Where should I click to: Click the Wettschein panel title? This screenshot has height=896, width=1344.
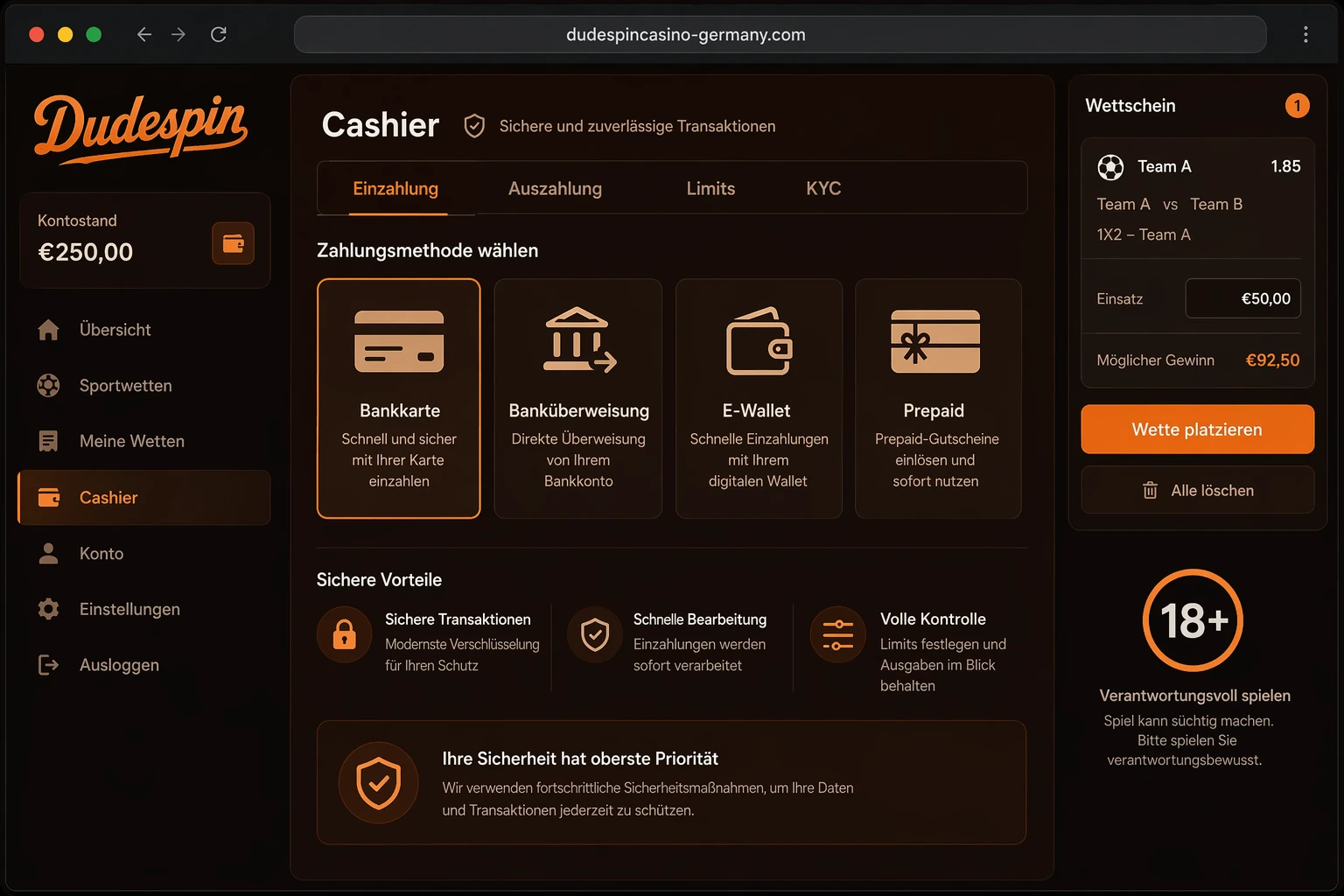pos(1130,106)
